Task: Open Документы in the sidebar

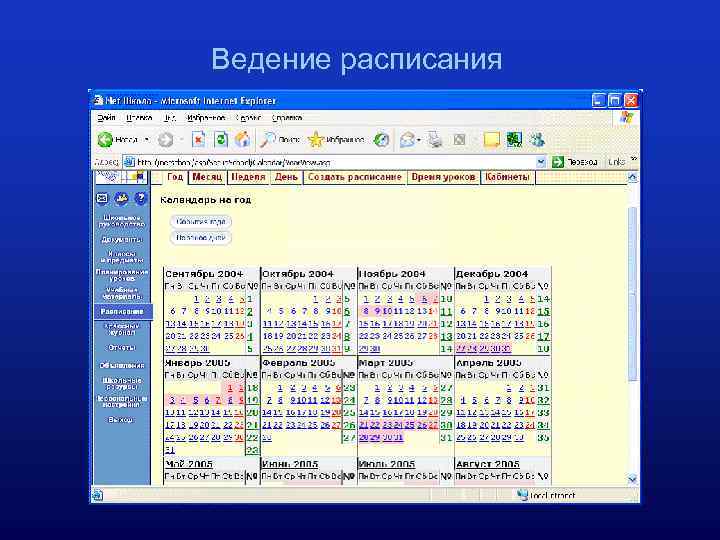Action: tap(122, 239)
